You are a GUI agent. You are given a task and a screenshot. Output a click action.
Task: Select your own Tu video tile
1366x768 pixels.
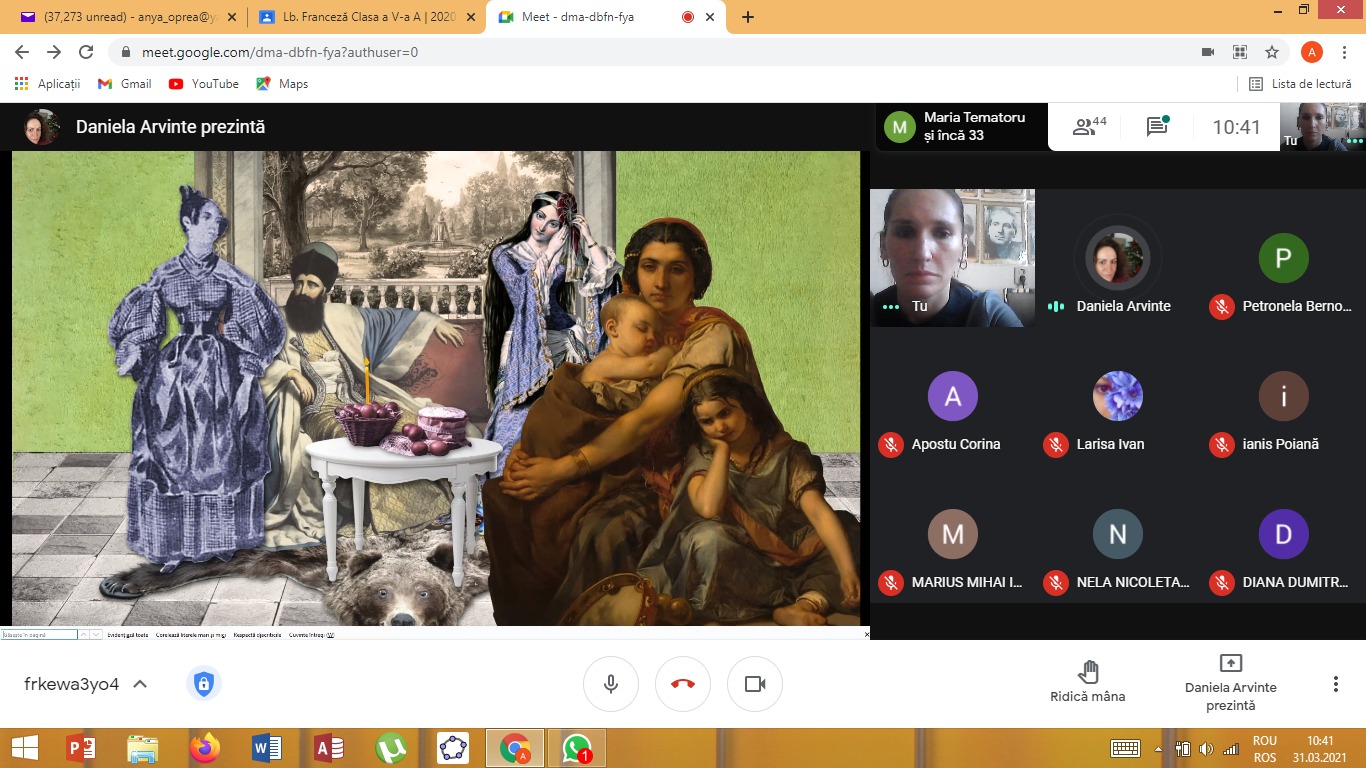952,258
